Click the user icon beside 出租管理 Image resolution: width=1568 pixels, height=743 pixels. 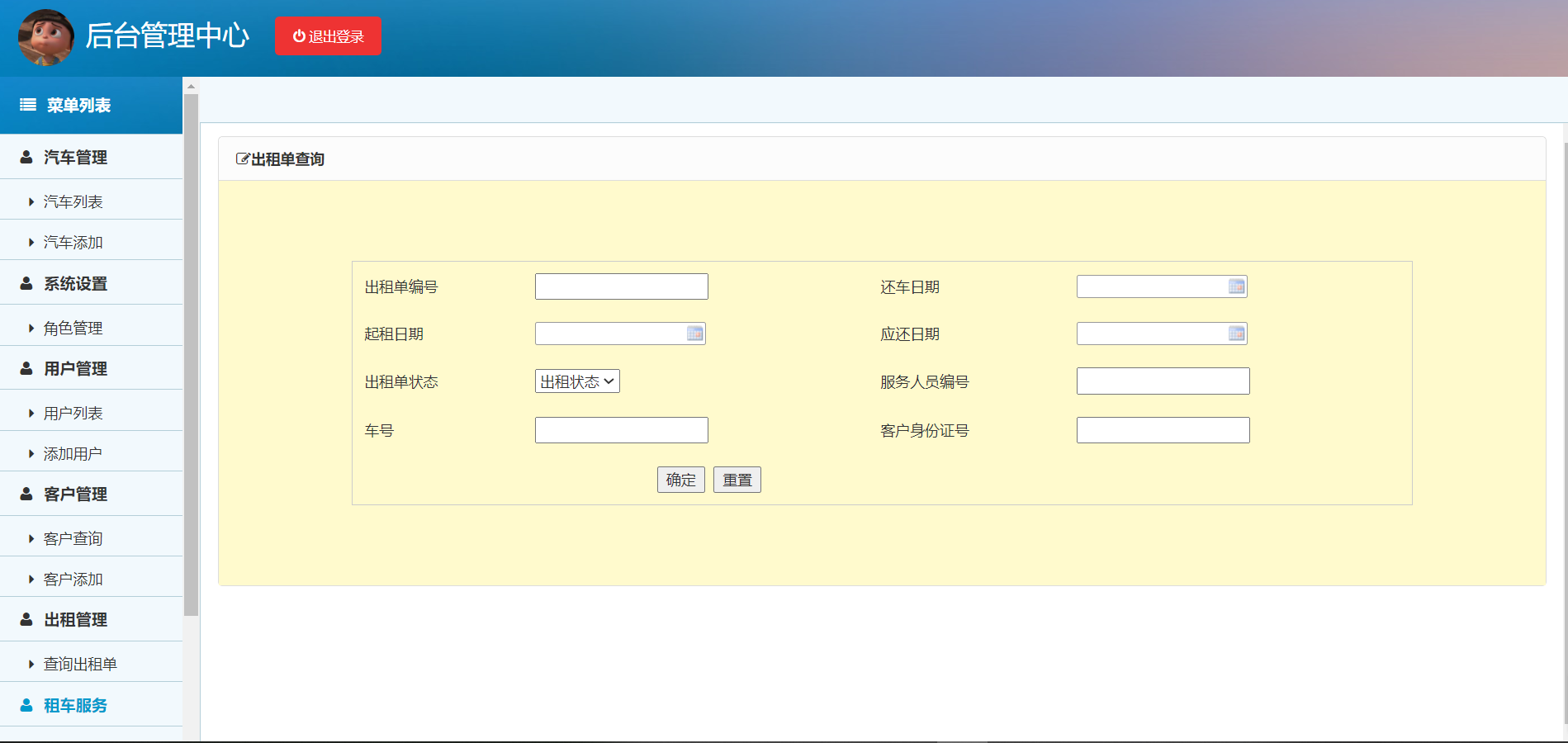[x=26, y=619]
